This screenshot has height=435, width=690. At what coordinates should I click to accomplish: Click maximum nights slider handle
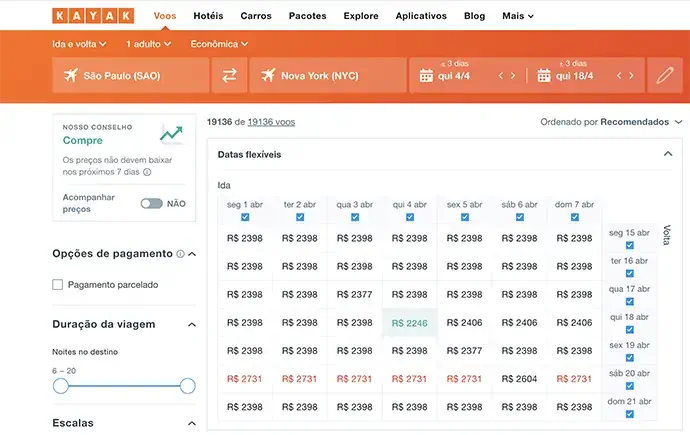point(187,386)
